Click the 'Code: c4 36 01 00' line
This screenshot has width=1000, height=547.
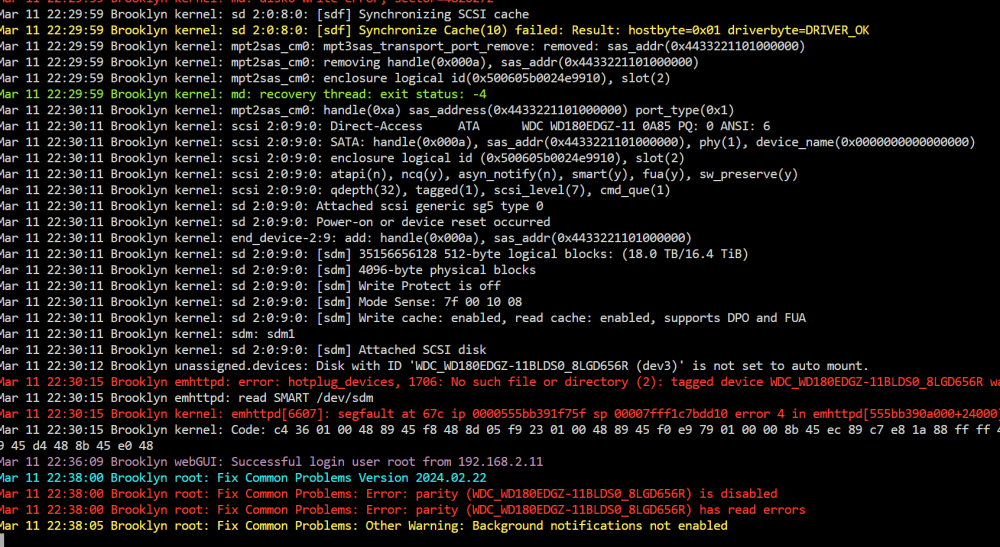pos(500,429)
